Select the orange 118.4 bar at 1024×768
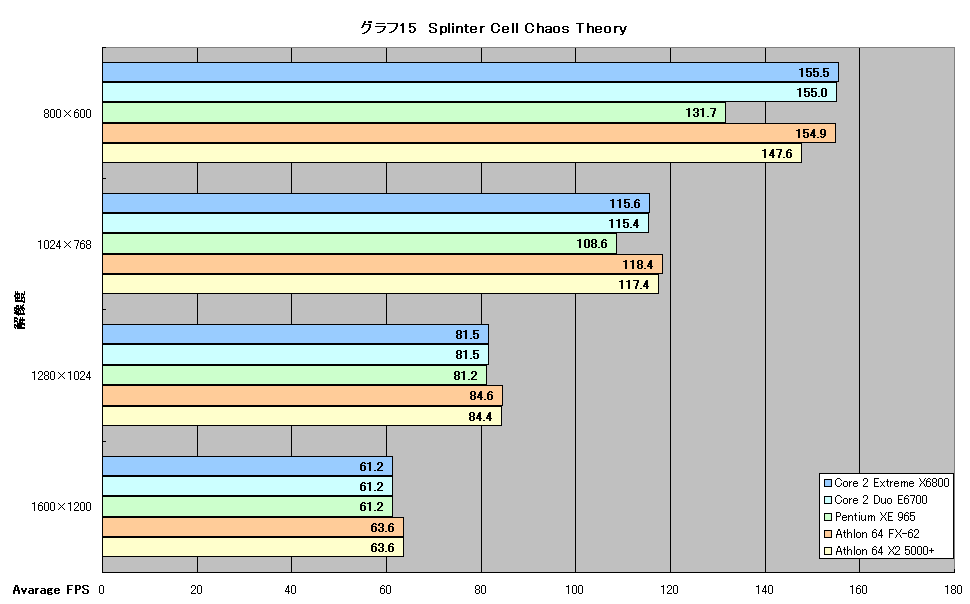 coord(382,264)
